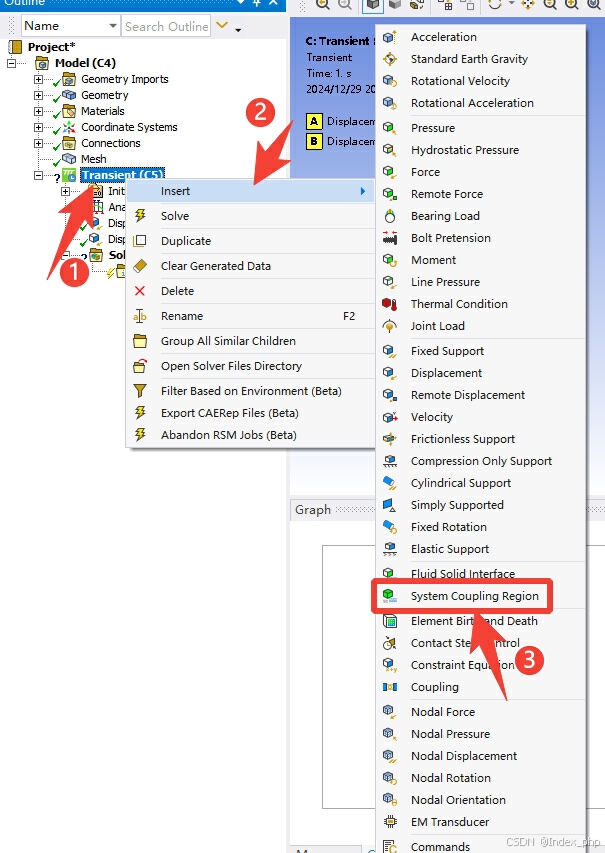605x853 pixels.
Task: Click the EM Transducer icon
Action: tap(390, 822)
